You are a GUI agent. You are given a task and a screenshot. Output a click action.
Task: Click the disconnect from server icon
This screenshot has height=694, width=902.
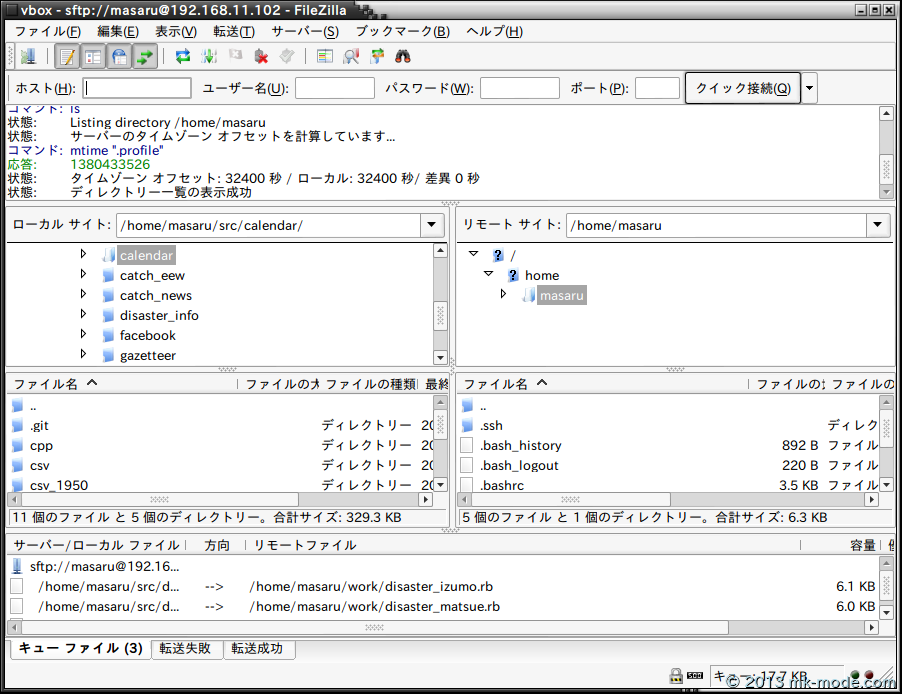point(261,57)
